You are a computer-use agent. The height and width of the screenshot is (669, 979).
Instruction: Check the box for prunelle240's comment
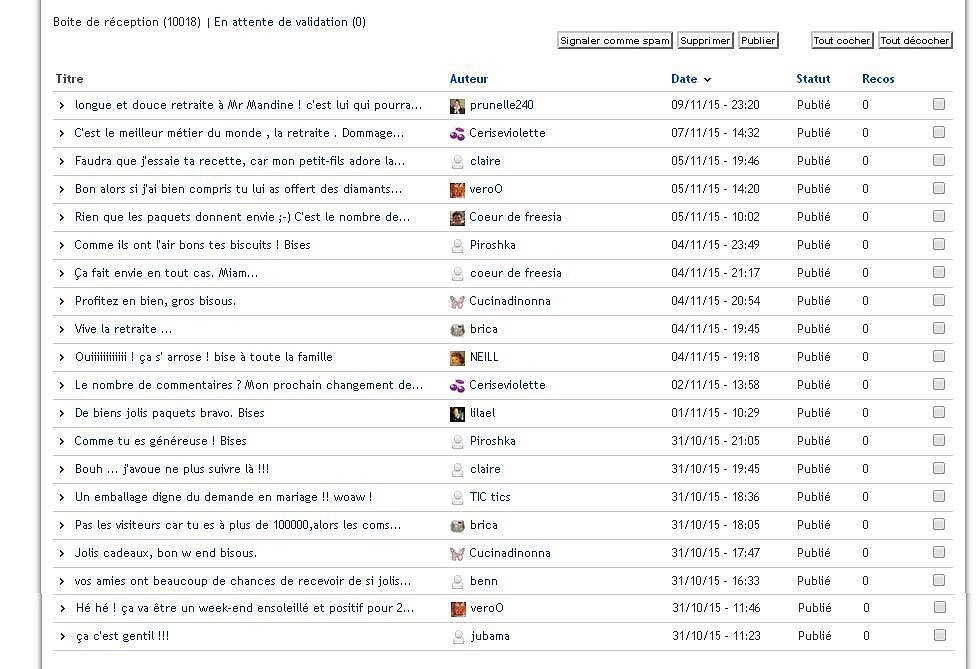pos(938,104)
